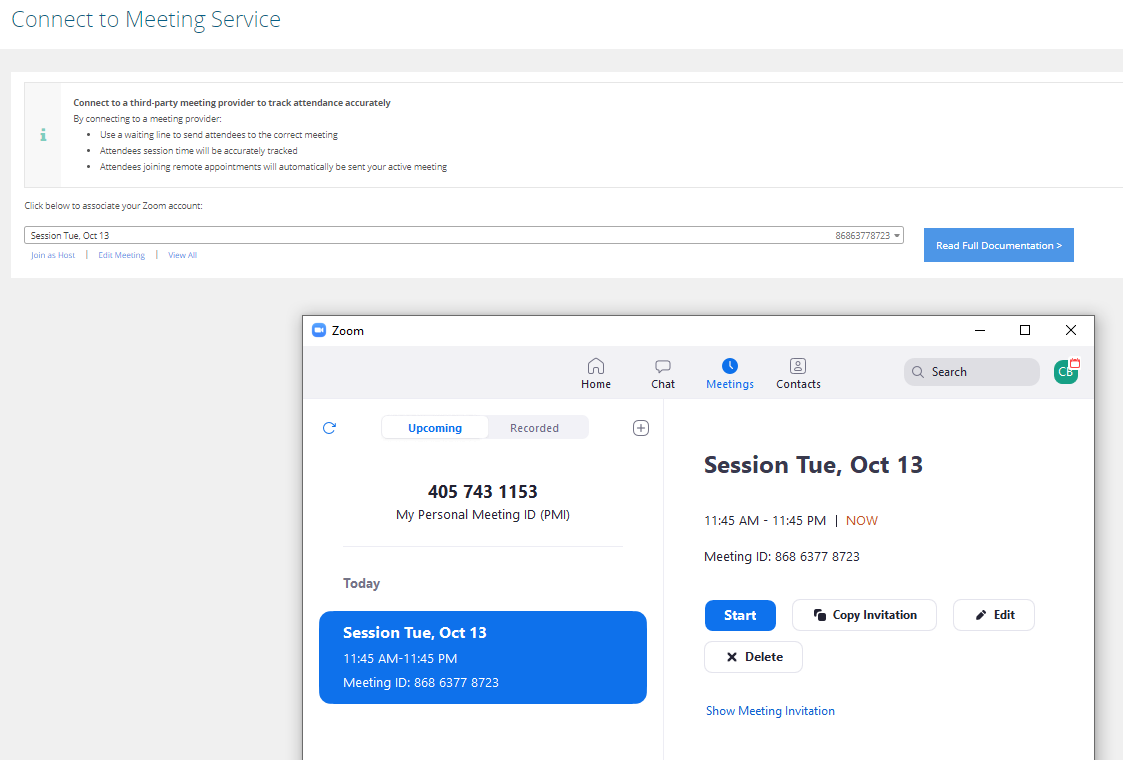Edit the Session Tue, Oct 13 meeting
This screenshot has width=1123, height=760.
(x=993, y=615)
